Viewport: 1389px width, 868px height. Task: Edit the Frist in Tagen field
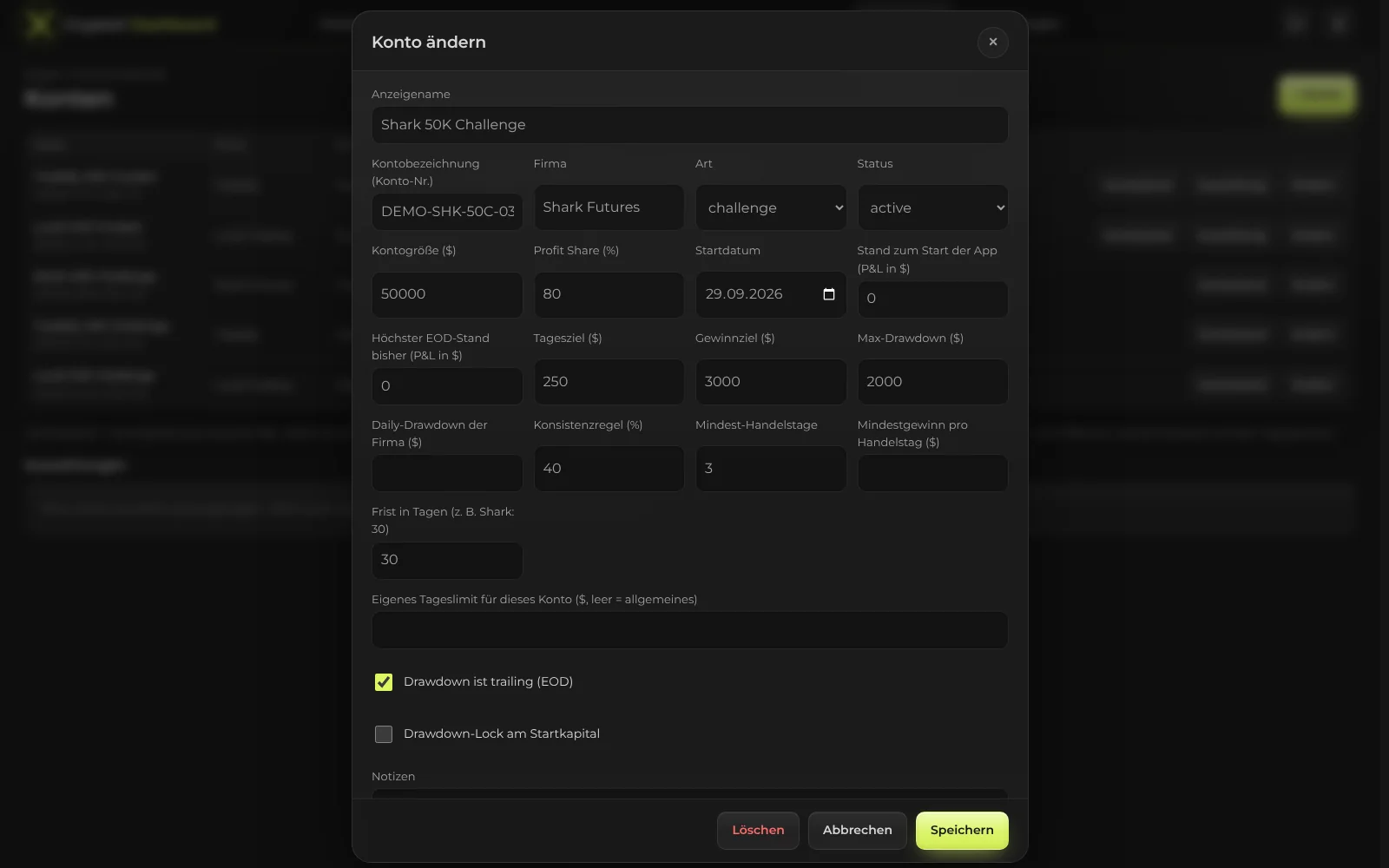pyautogui.click(x=447, y=561)
